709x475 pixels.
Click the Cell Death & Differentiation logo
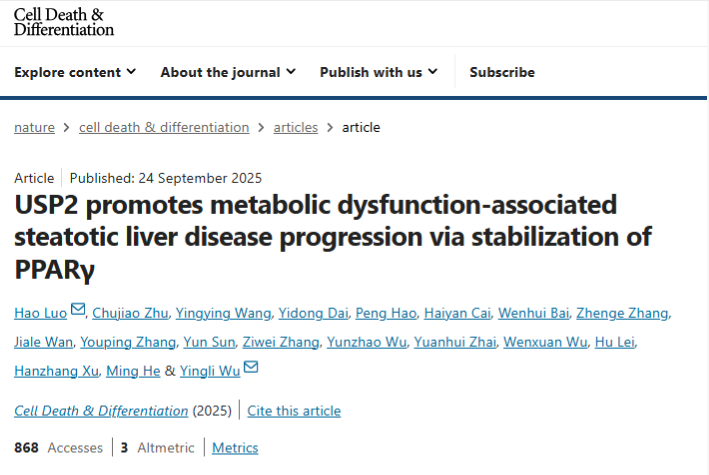coord(64,22)
